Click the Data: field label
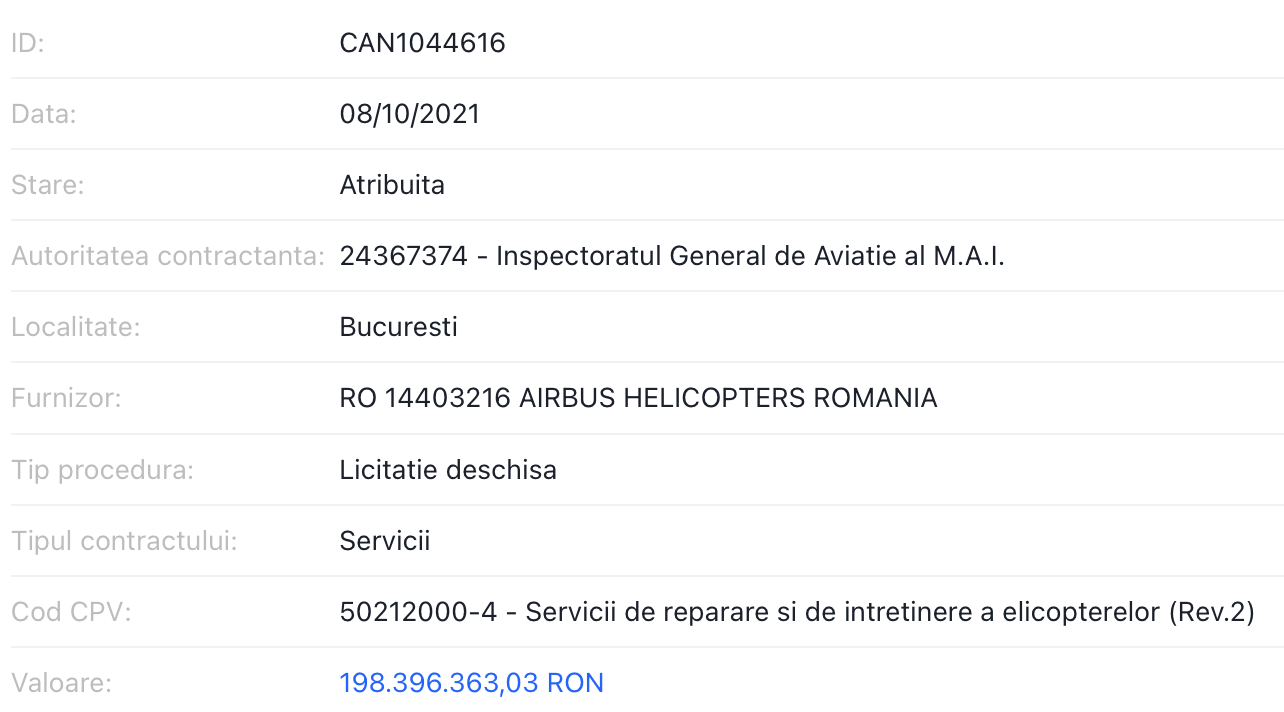The width and height of the screenshot is (1284, 712). point(44,114)
